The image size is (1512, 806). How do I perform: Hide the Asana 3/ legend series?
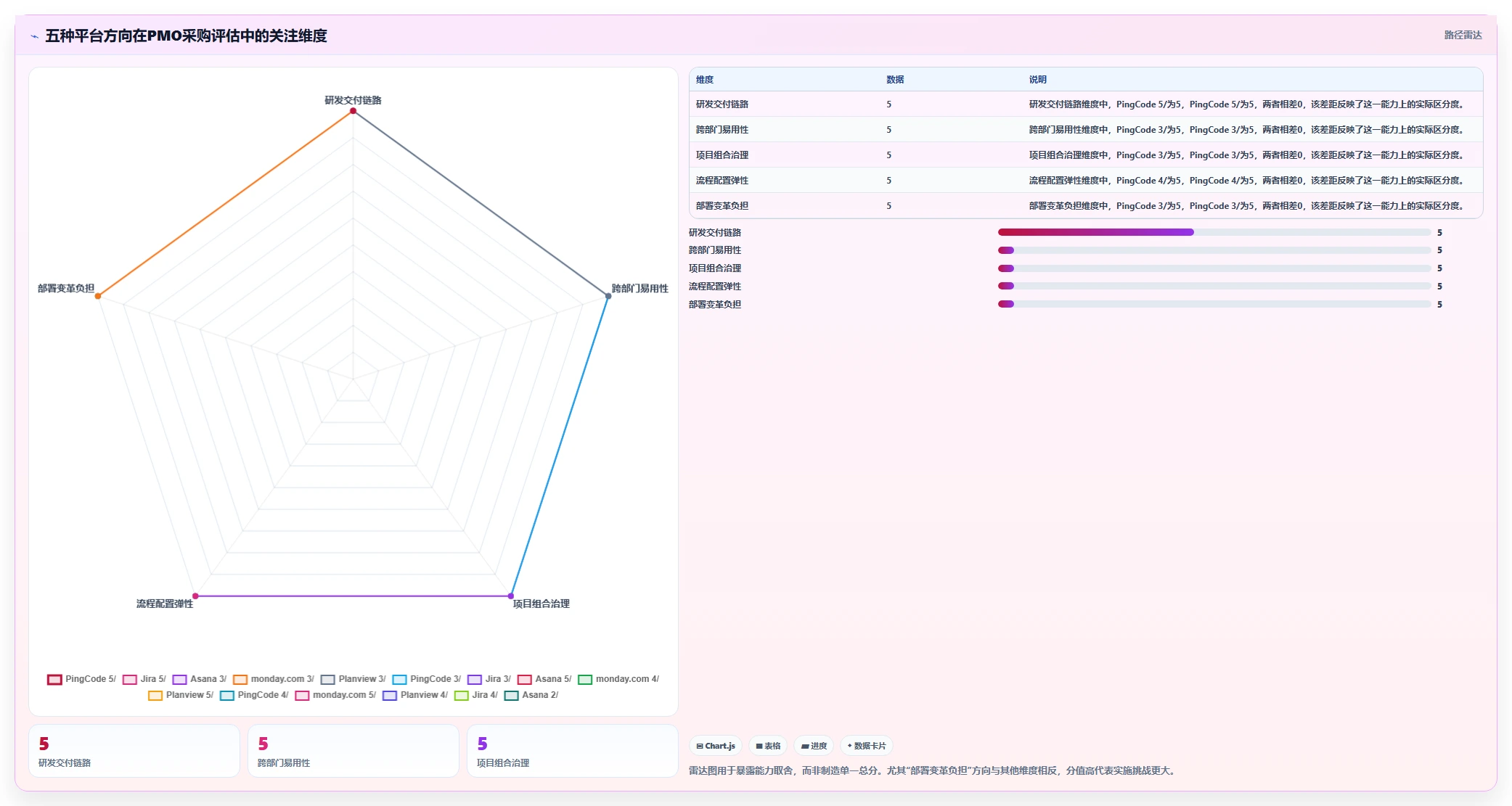[199, 679]
